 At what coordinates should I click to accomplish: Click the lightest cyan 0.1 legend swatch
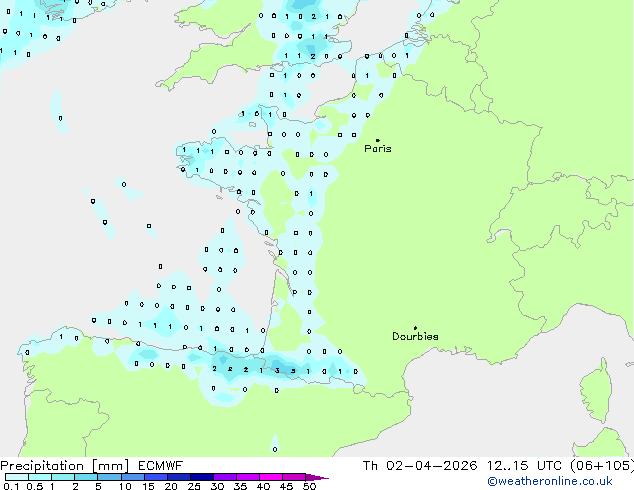click(x=17, y=477)
